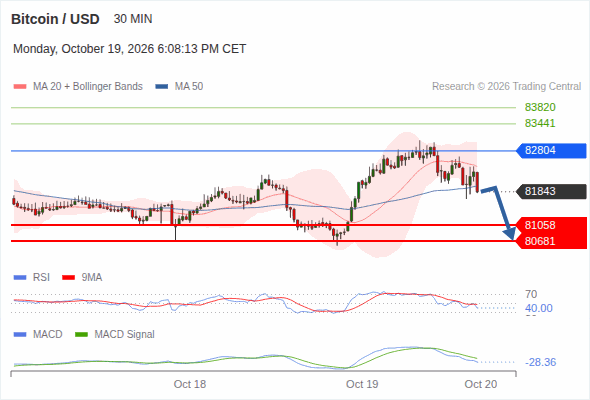This screenshot has height=400, width=590.
Task: Click the RSI legend label
Action: [x=41, y=278]
